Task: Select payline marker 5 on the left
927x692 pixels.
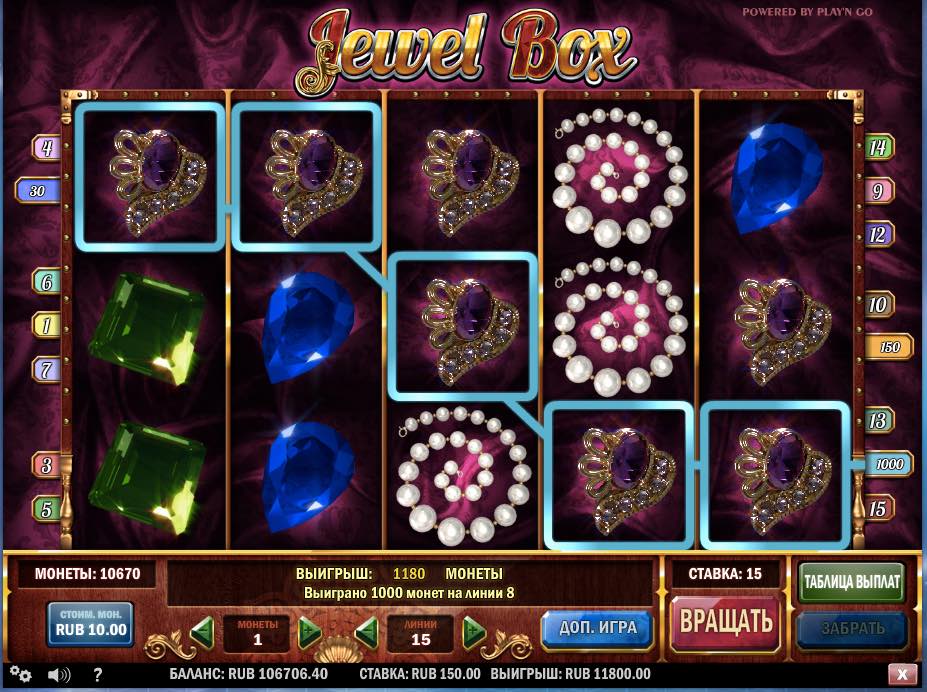Action: click(46, 509)
